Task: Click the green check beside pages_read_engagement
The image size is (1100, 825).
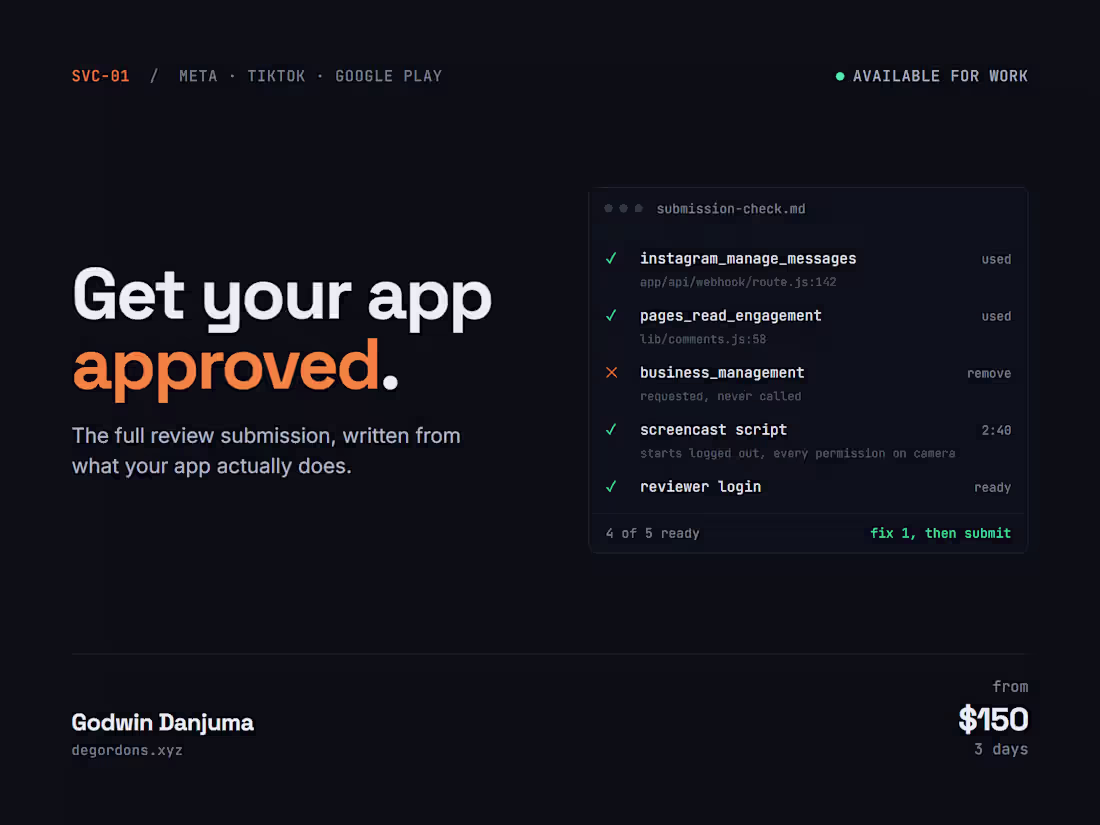Action: 611,316
